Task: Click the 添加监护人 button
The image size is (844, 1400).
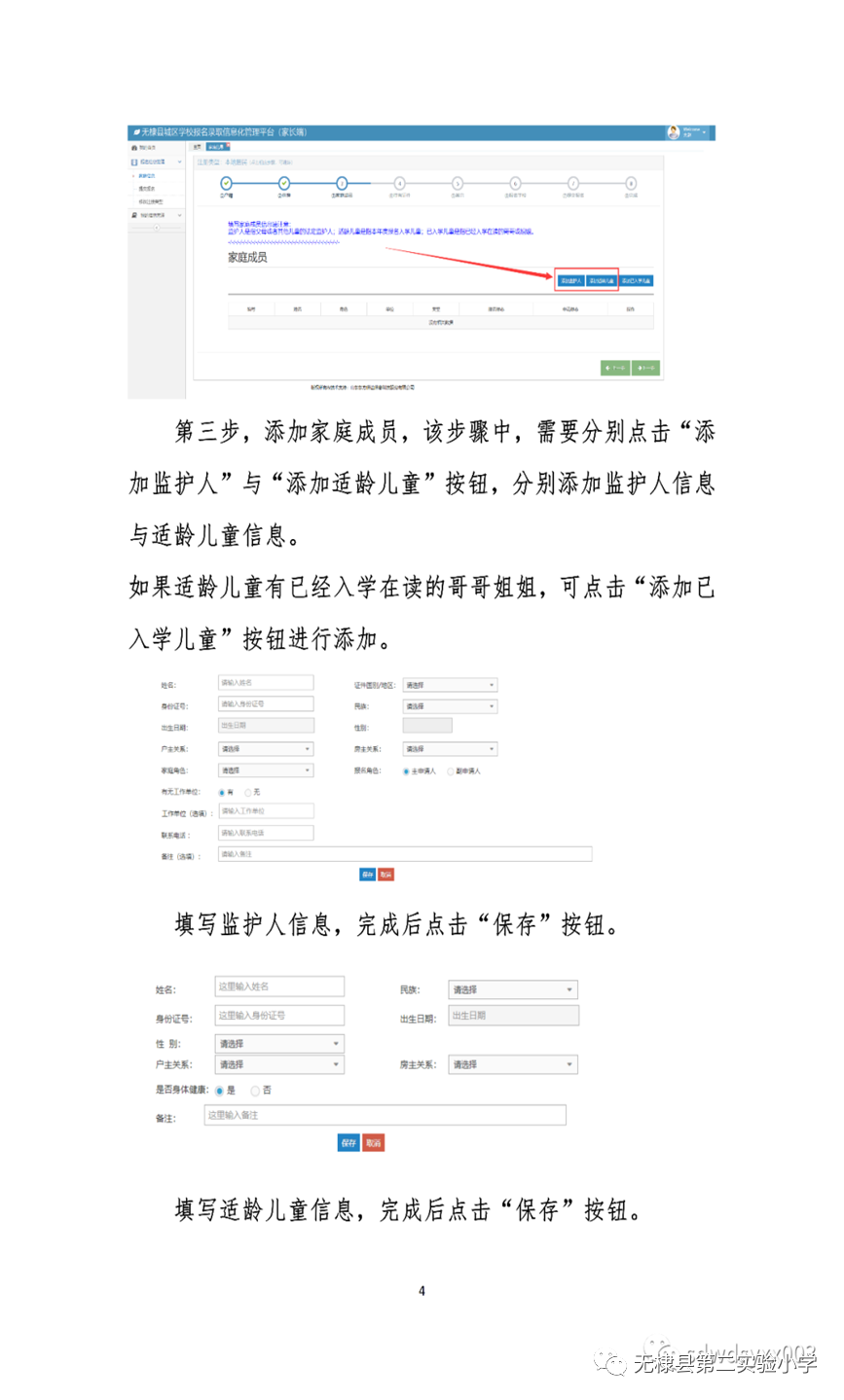Action: [x=571, y=280]
